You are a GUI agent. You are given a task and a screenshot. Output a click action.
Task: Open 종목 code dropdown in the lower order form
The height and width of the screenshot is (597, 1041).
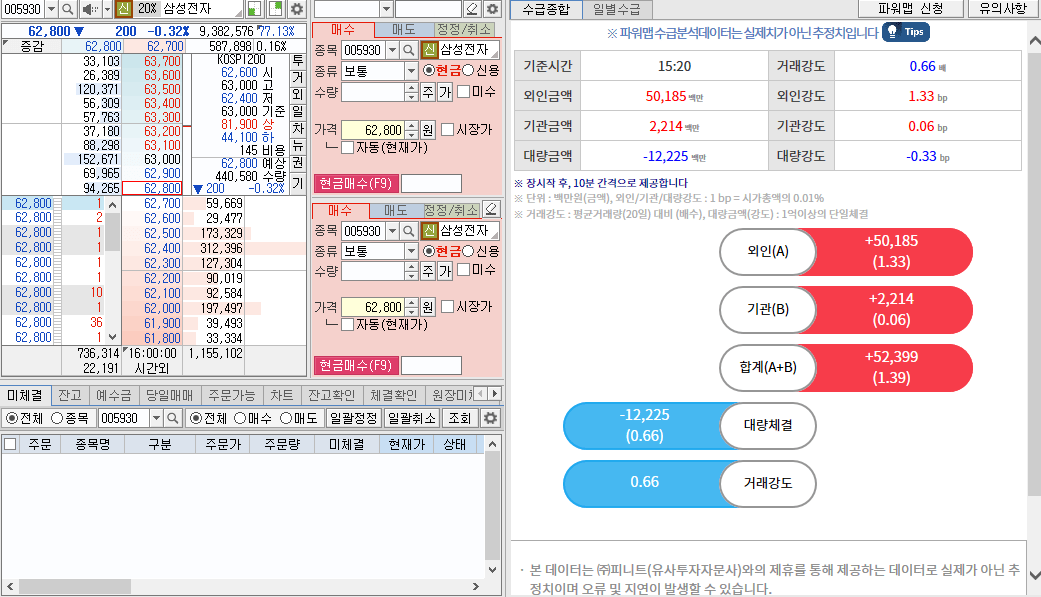(392, 231)
